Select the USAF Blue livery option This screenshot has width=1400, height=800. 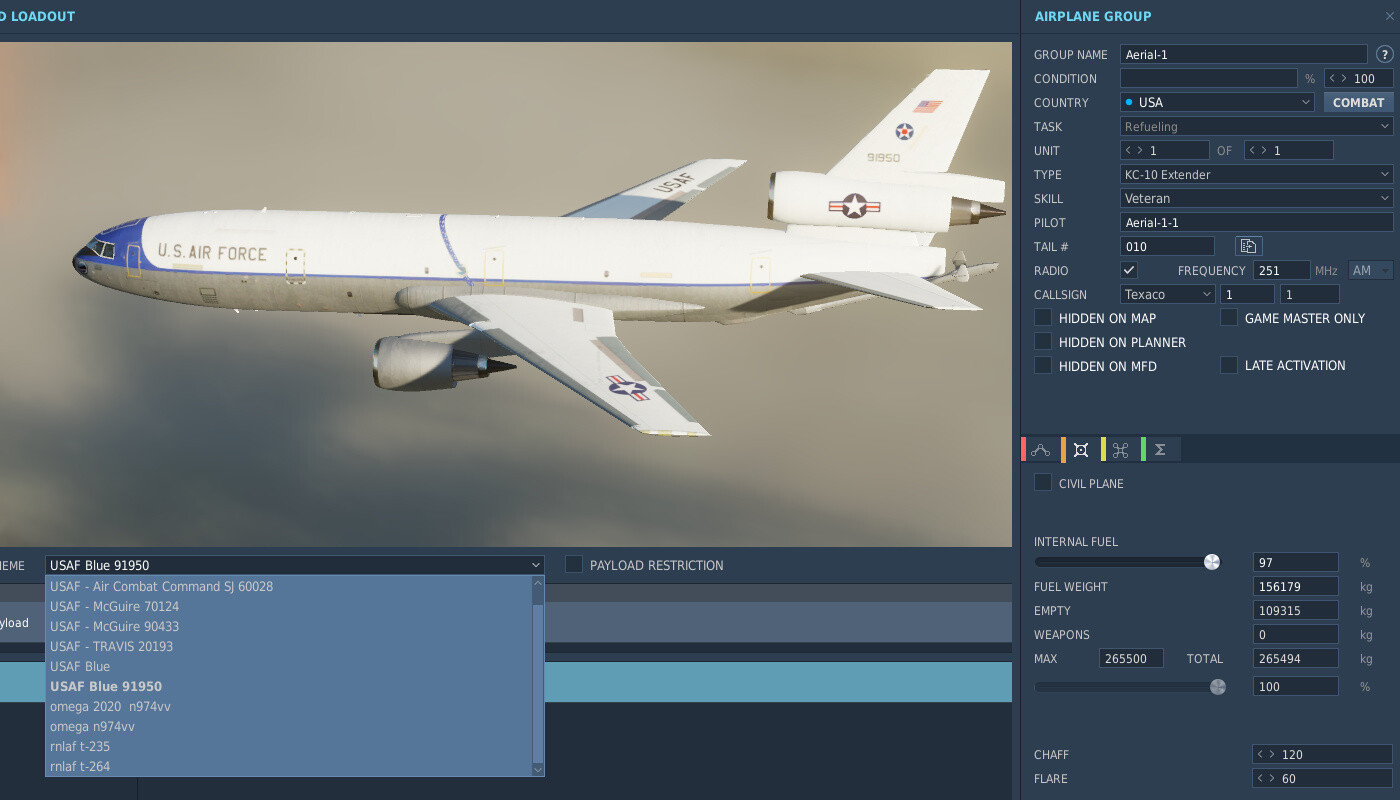coord(289,666)
